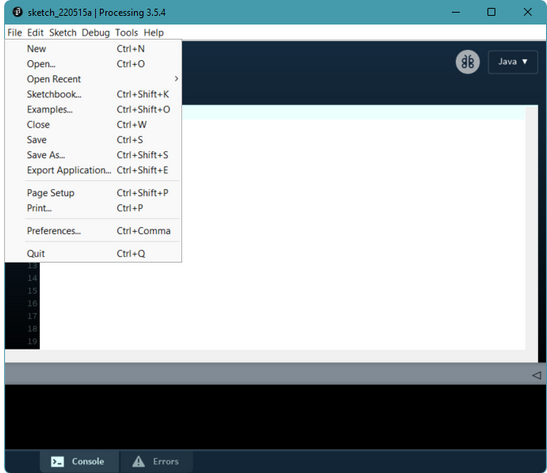The width and height of the screenshot is (547, 473).
Task: Open Preferences... from File menu
Action: 93,231
